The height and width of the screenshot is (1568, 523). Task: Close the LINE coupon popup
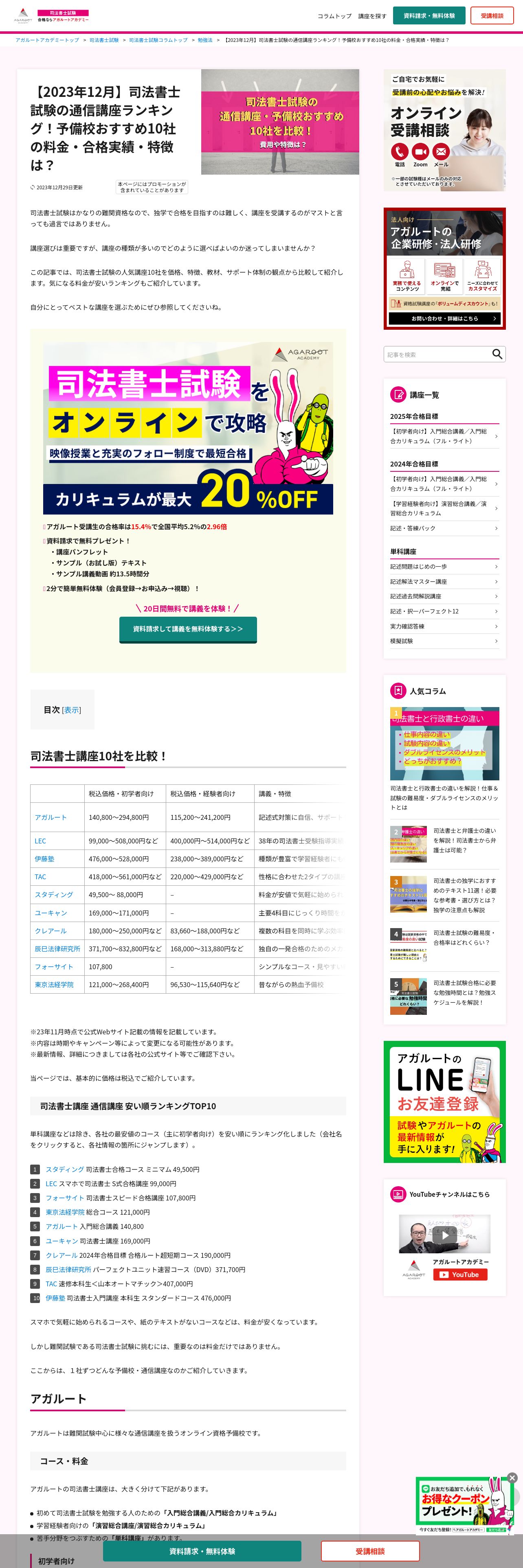512,1477
